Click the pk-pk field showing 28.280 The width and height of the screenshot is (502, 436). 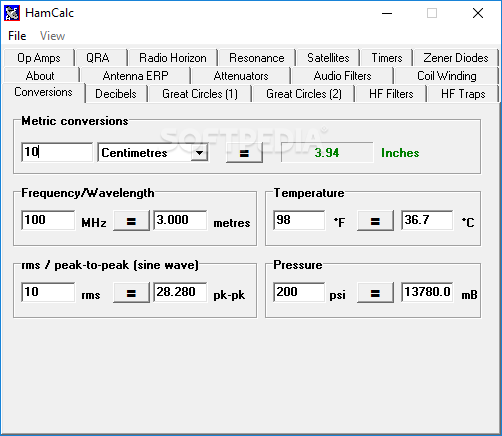(180, 292)
